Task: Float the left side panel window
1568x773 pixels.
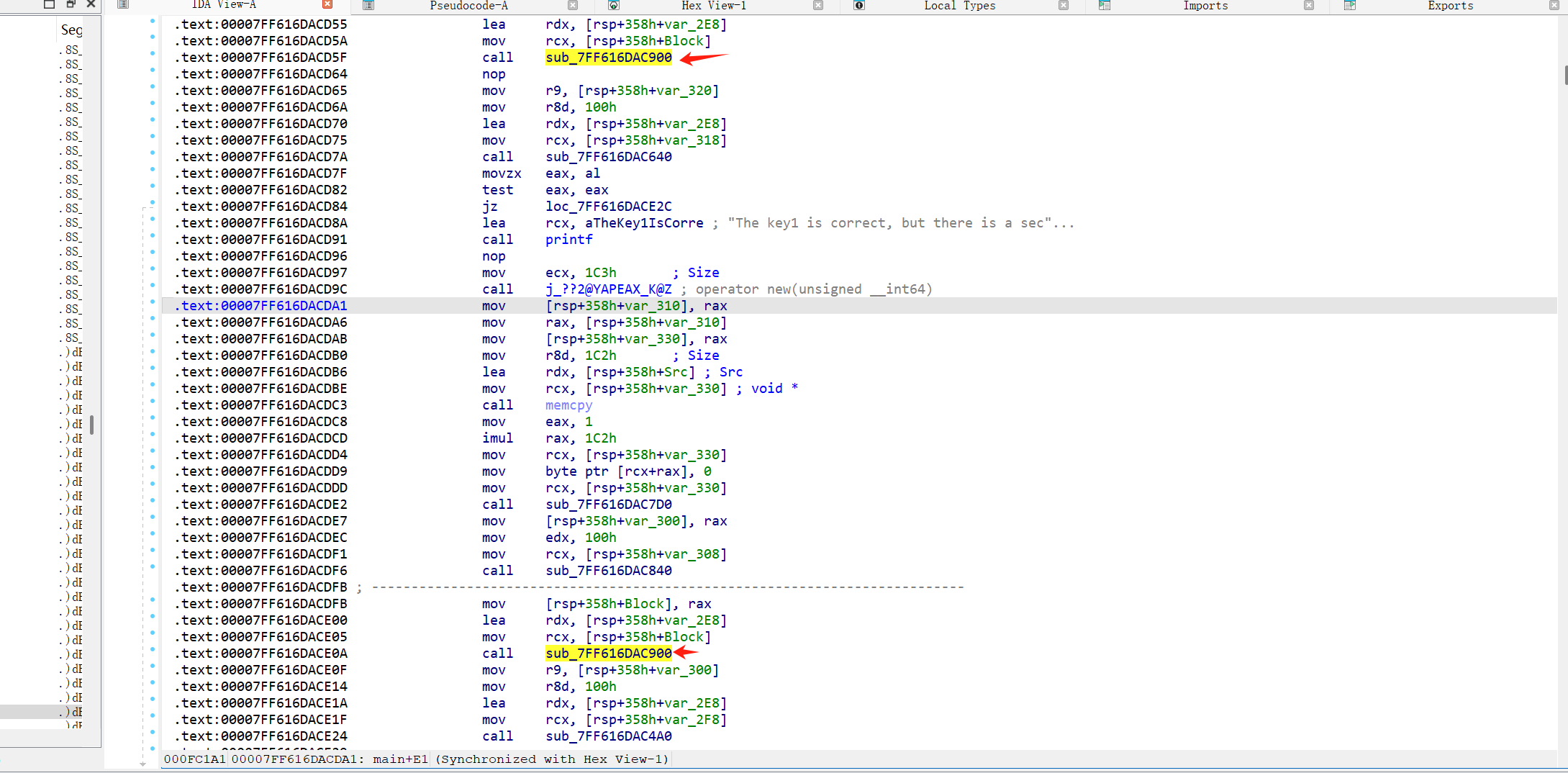Action: point(71,4)
